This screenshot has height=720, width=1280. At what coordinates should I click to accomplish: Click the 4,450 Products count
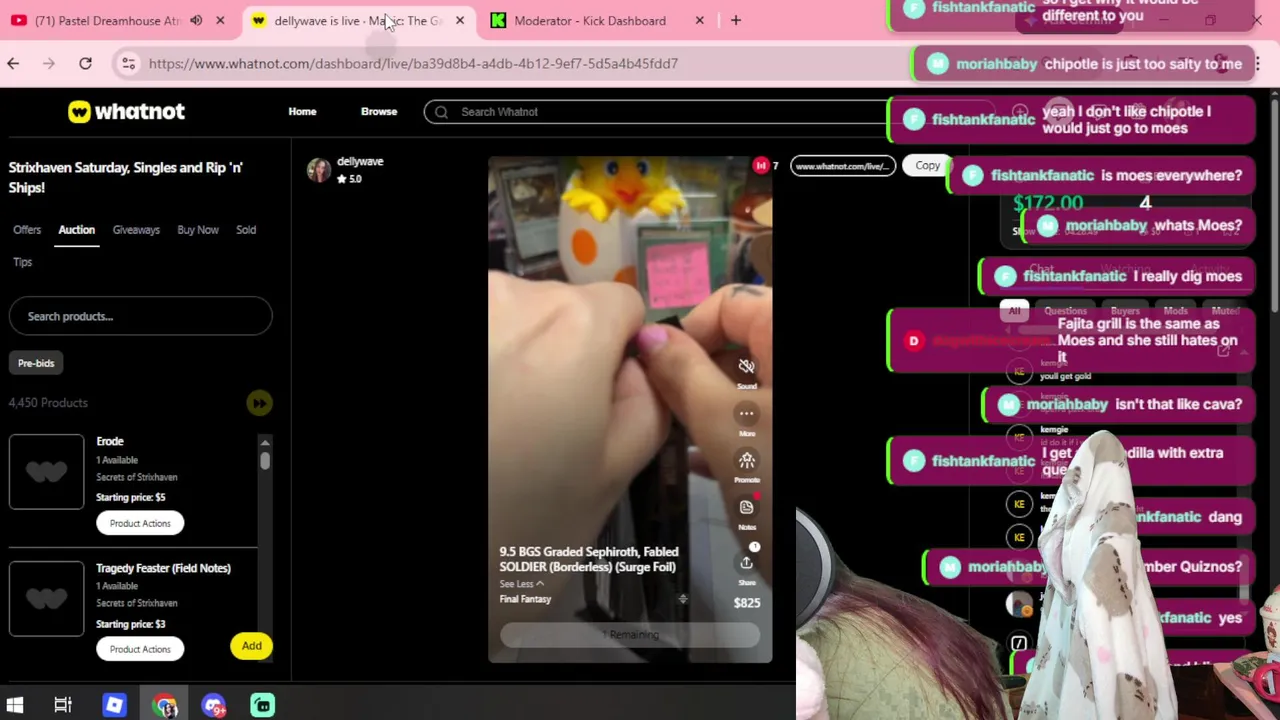pos(48,403)
